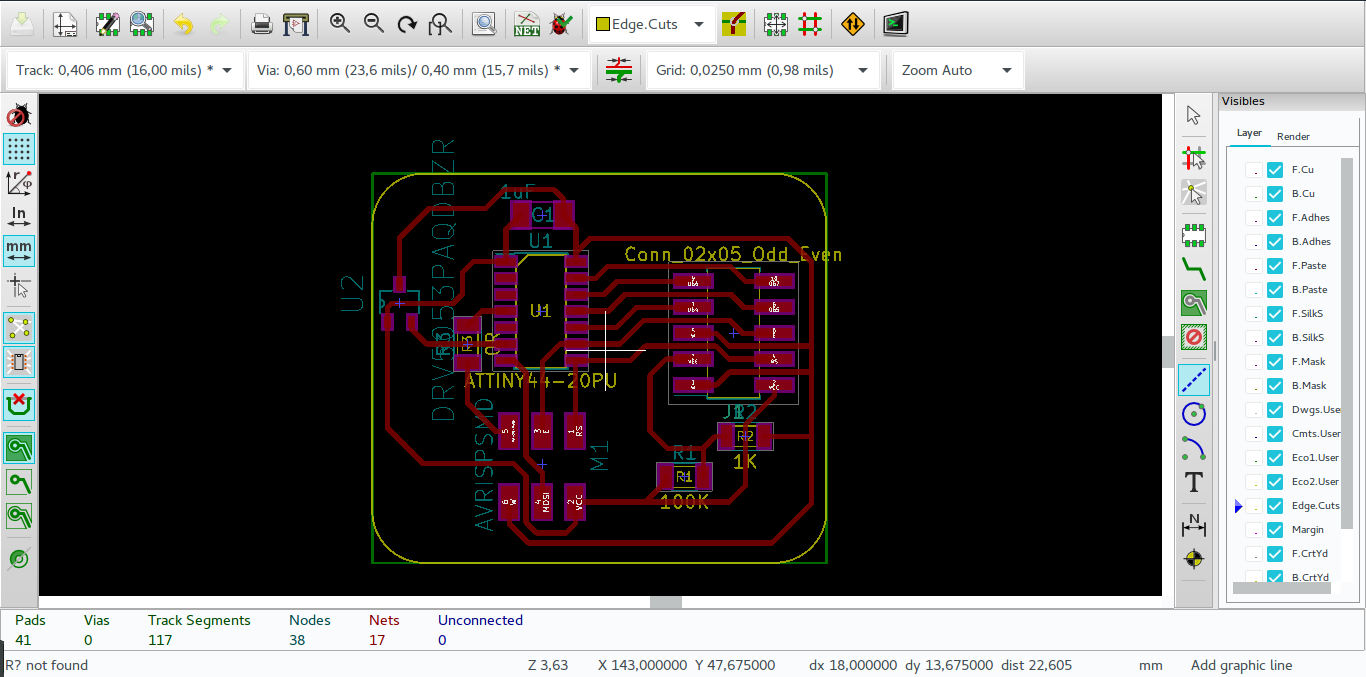Disable visibility of the F.Cu layer
The image size is (1366, 677).
(1274, 169)
